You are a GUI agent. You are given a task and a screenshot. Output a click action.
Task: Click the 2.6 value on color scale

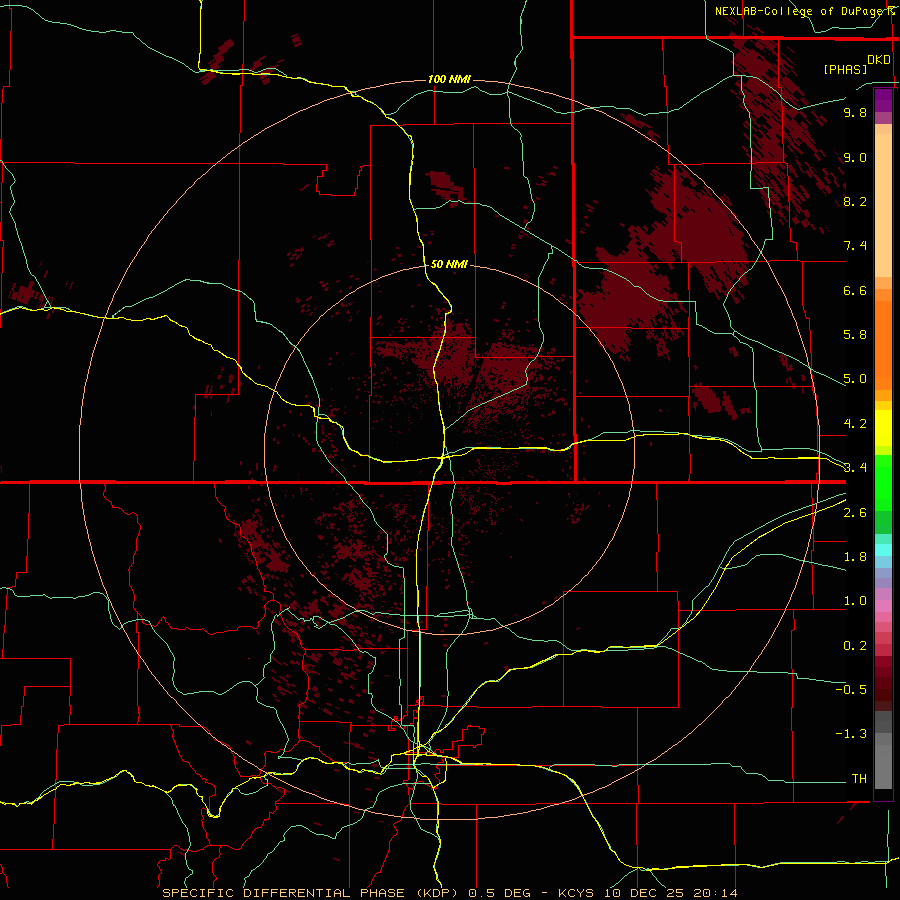click(855, 513)
